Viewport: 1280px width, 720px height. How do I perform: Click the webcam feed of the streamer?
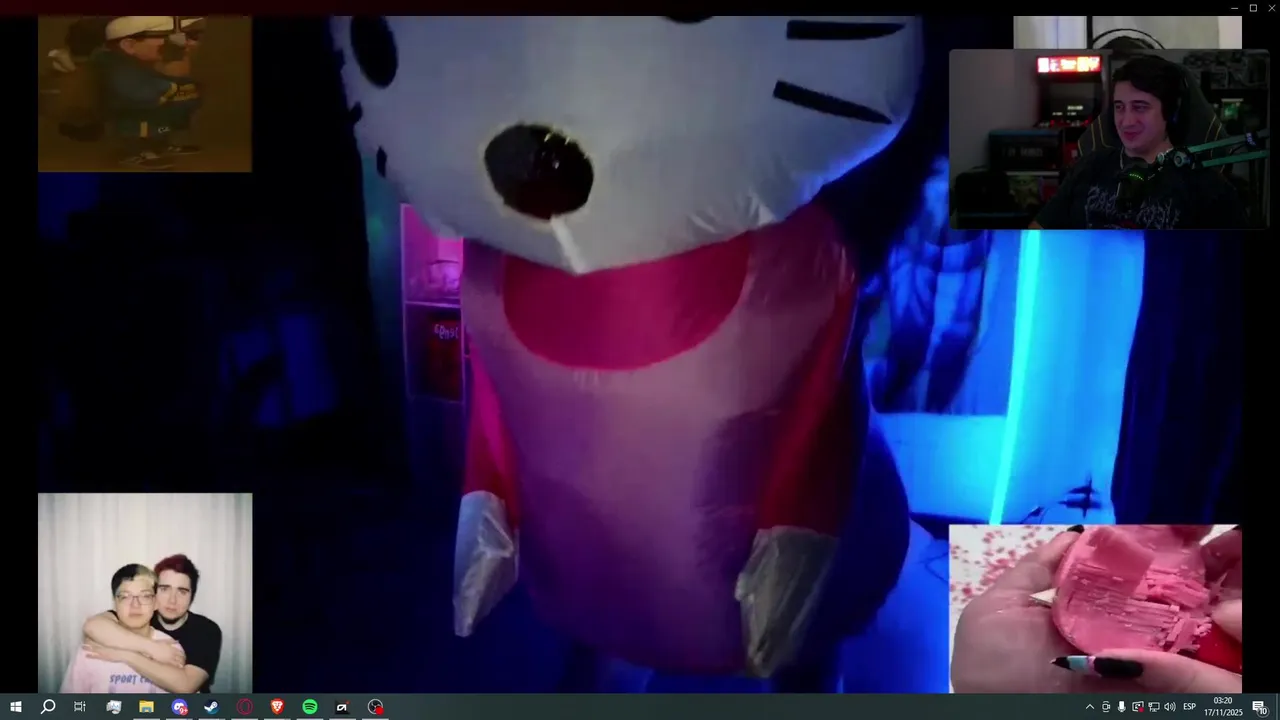[x=1108, y=139]
